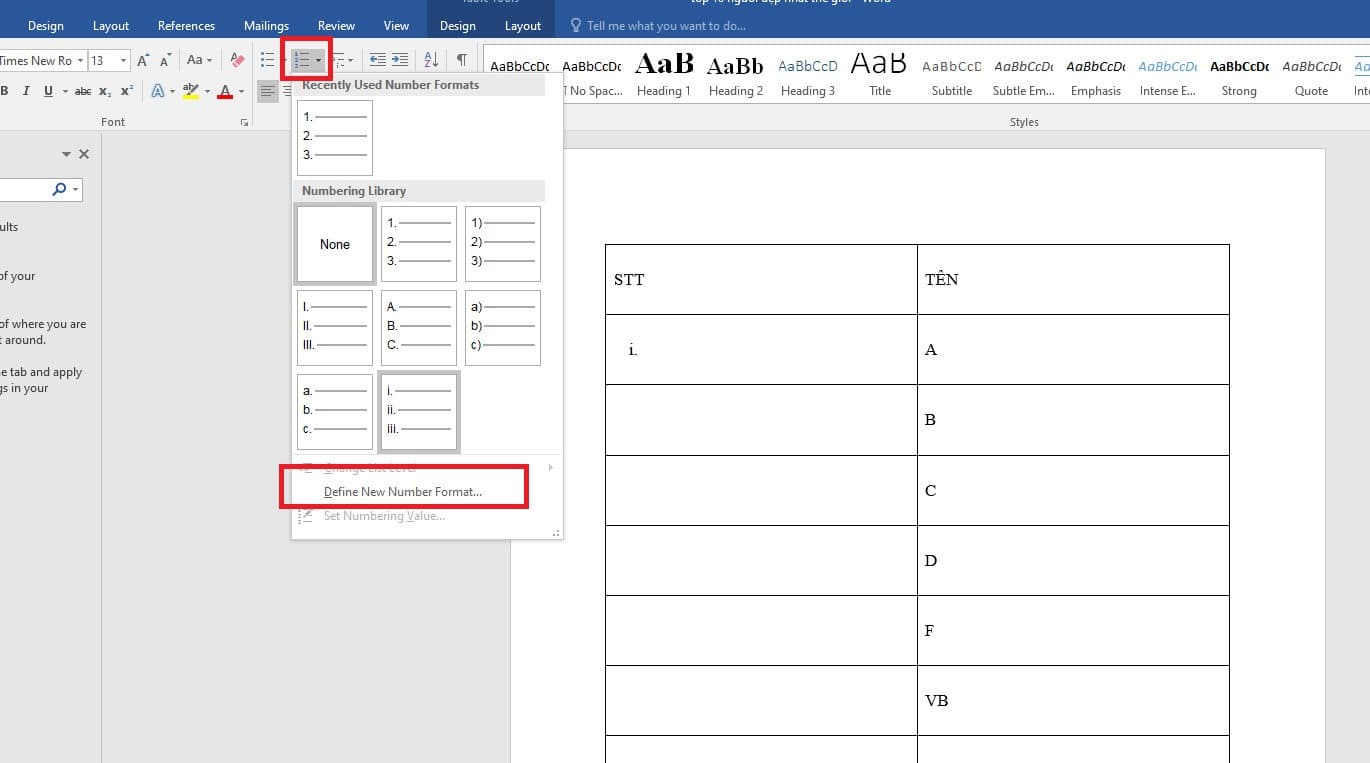Toggle Subscript formatting
This screenshot has height=763, width=1370.
click(105, 91)
